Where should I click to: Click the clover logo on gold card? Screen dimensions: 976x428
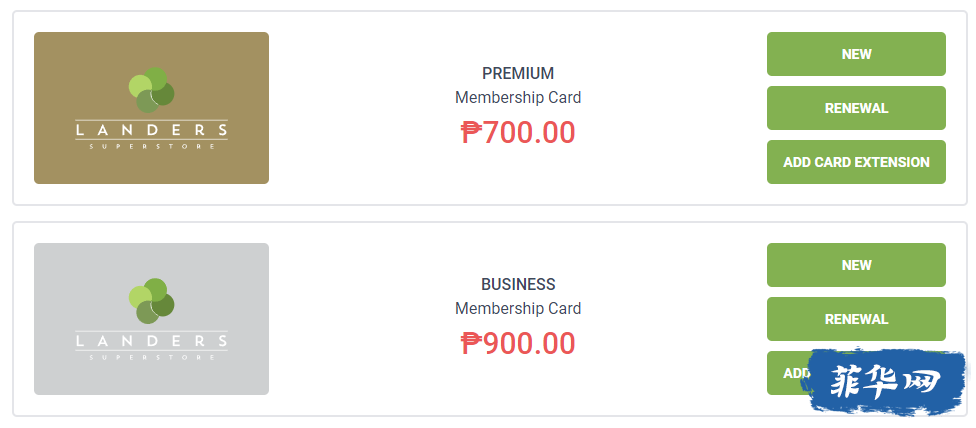pyautogui.click(x=151, y=90)
